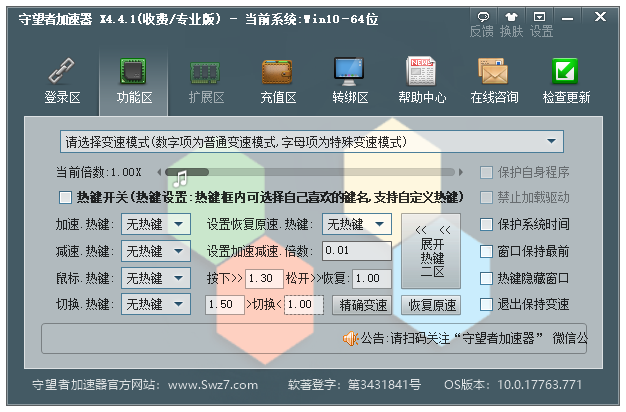This screenshot has width=626, height=412.
Task: Open the 减速.热键 dropdown
Action: [x=156, y=252]
